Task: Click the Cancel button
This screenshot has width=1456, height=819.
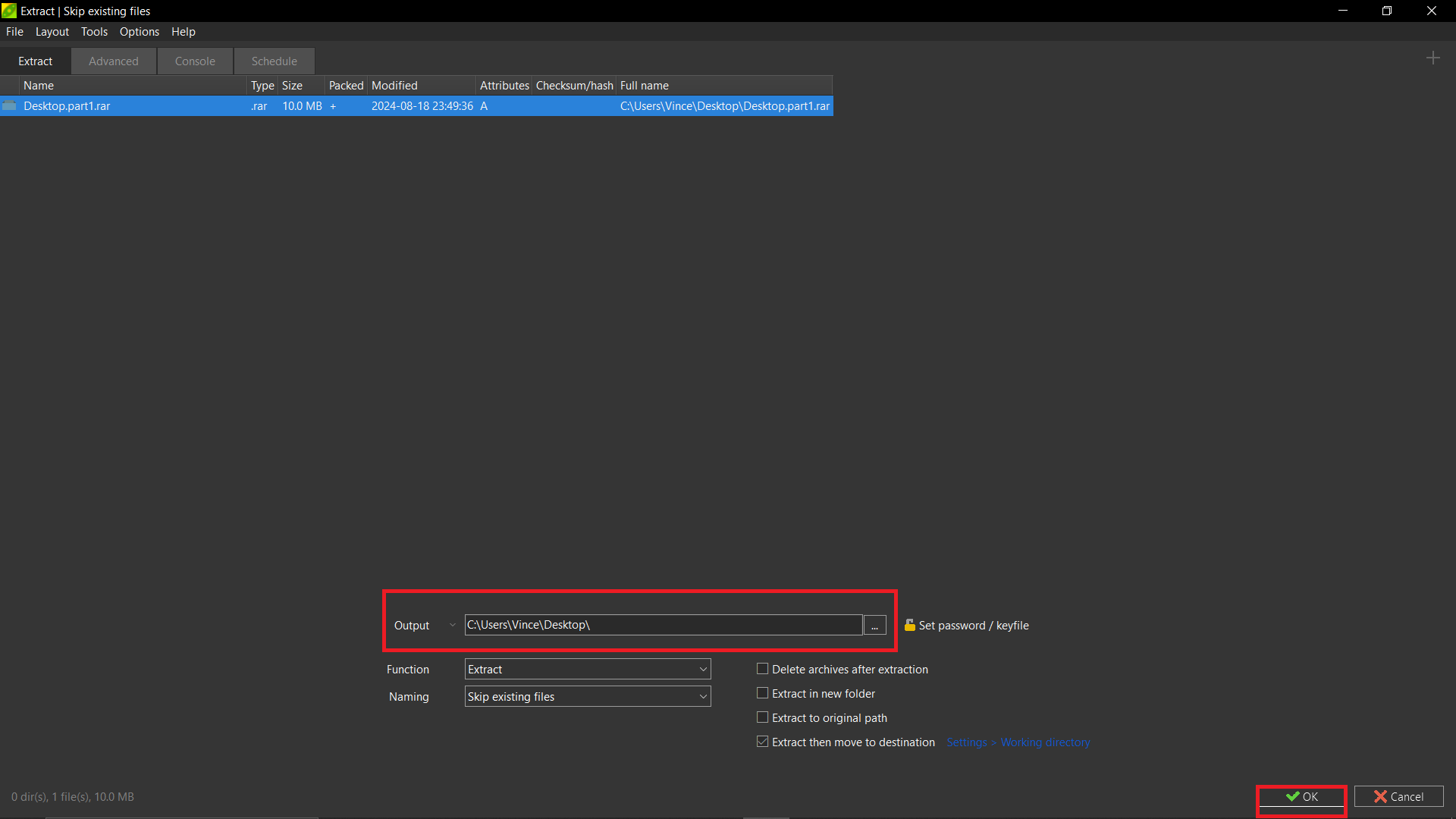Action: pyautogui.click(x=1398, y=796)
